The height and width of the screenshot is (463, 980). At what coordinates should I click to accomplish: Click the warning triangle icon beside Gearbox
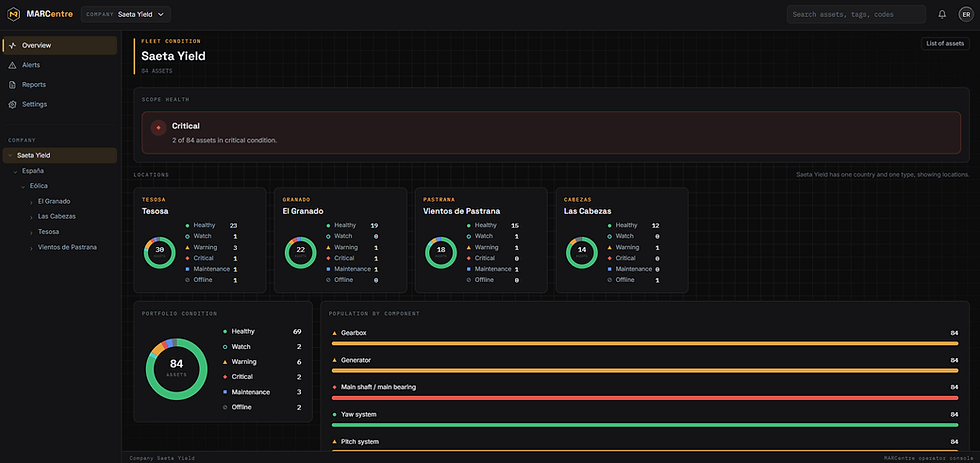tap(334, 333)
